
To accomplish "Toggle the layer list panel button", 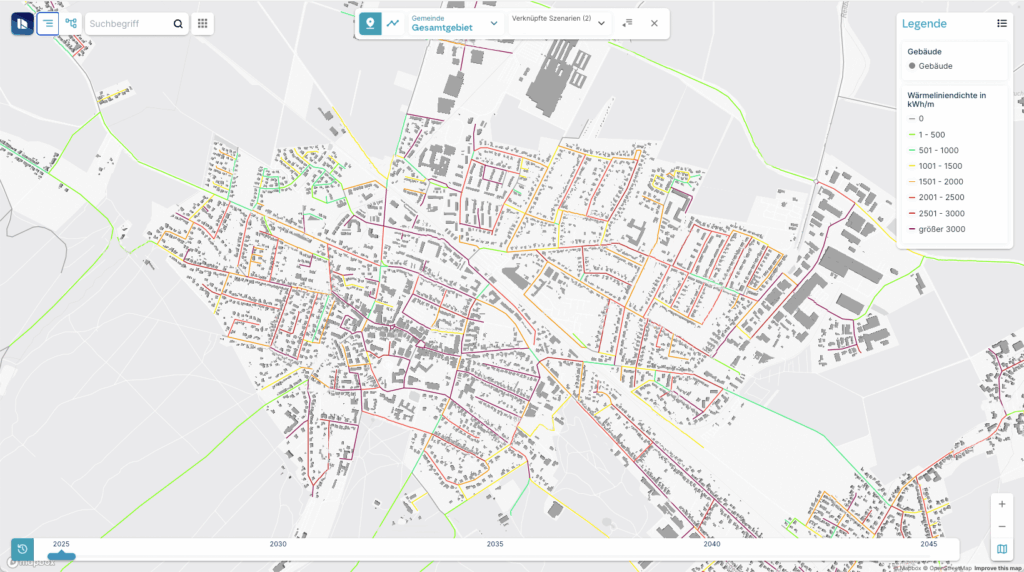I will [x=48, y=23].
